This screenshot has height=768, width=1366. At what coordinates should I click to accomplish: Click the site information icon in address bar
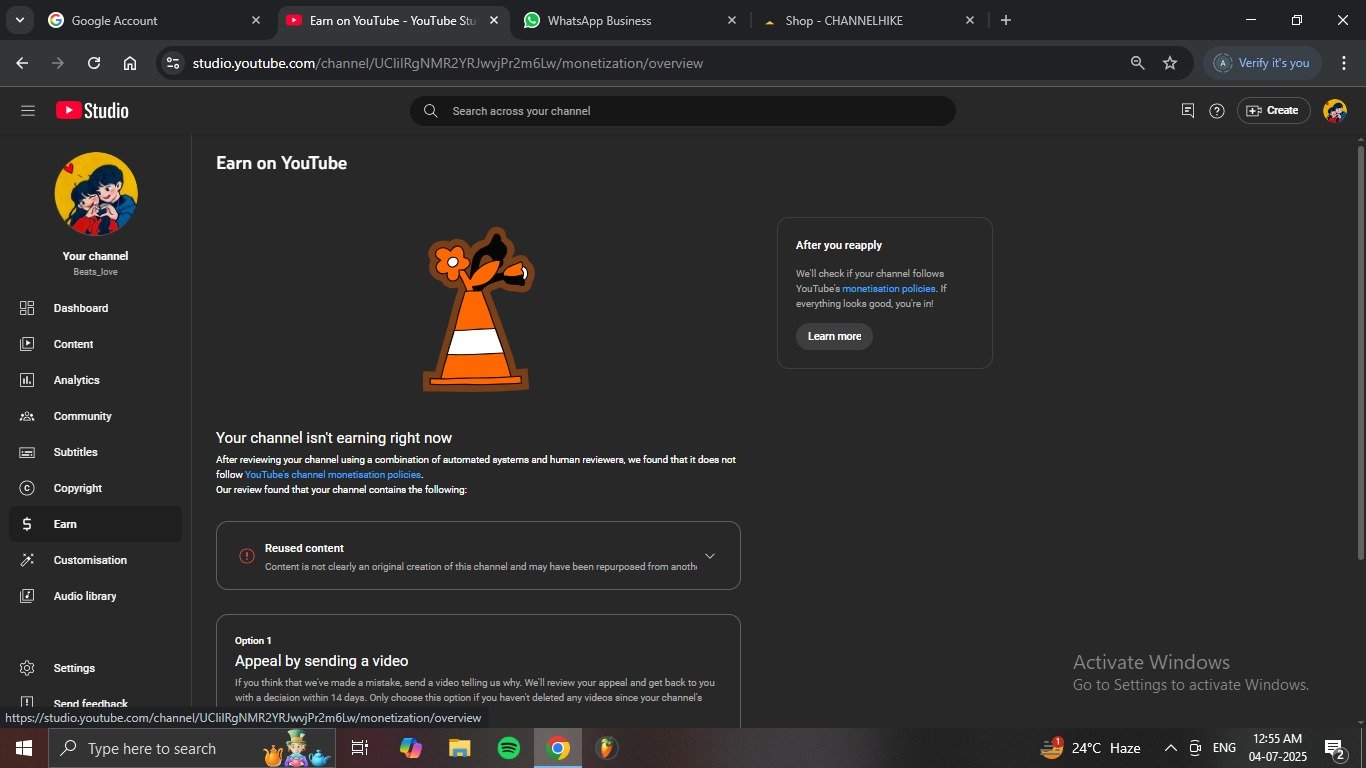[173, 63]
